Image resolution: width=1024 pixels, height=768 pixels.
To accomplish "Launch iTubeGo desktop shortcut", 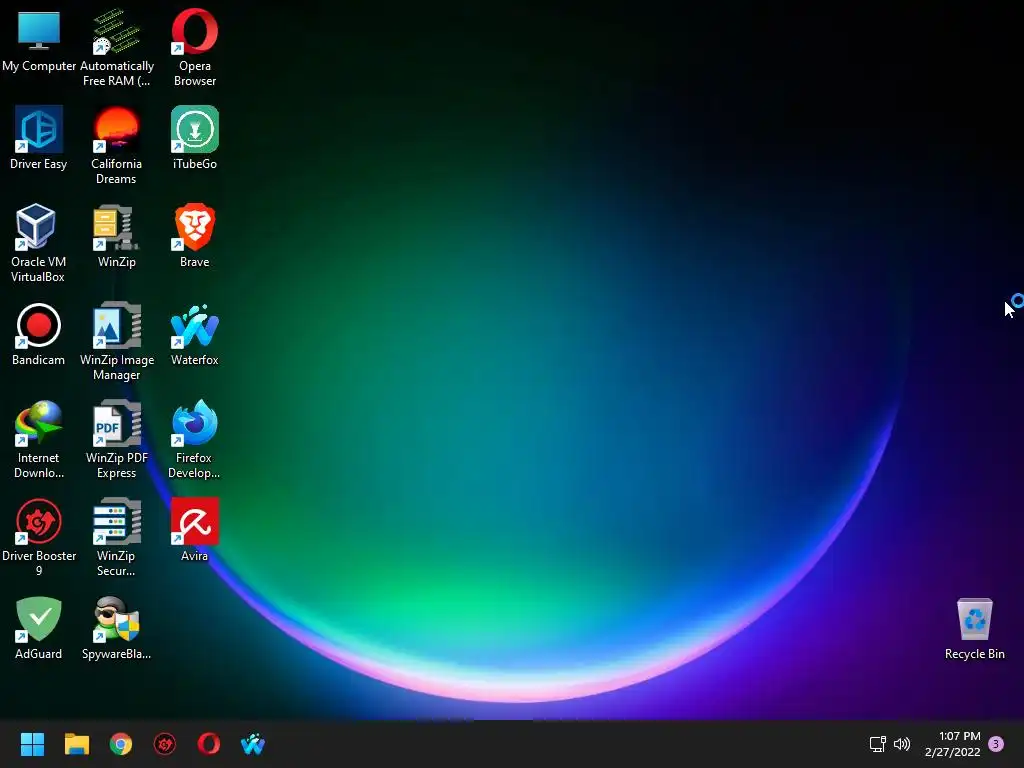I will 195,138.
